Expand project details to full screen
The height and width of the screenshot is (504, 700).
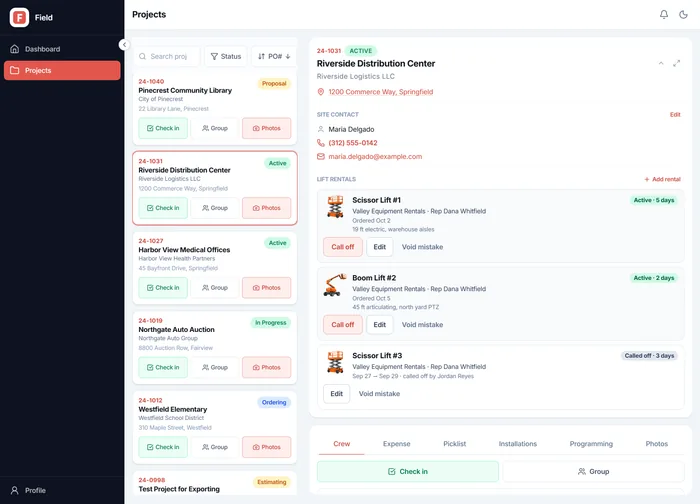[x=677, y=63]
